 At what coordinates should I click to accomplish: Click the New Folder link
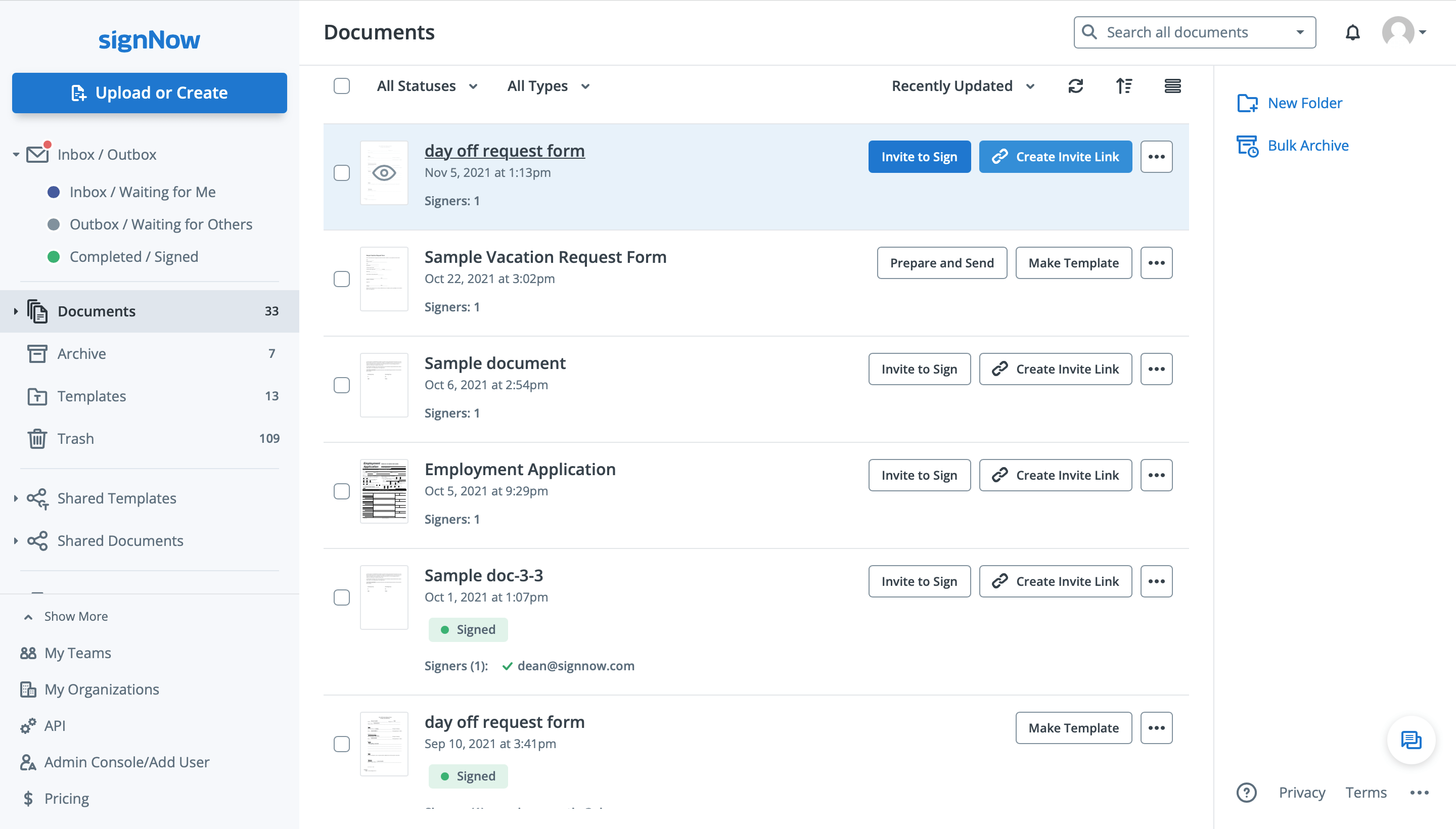coord(1304,103)
